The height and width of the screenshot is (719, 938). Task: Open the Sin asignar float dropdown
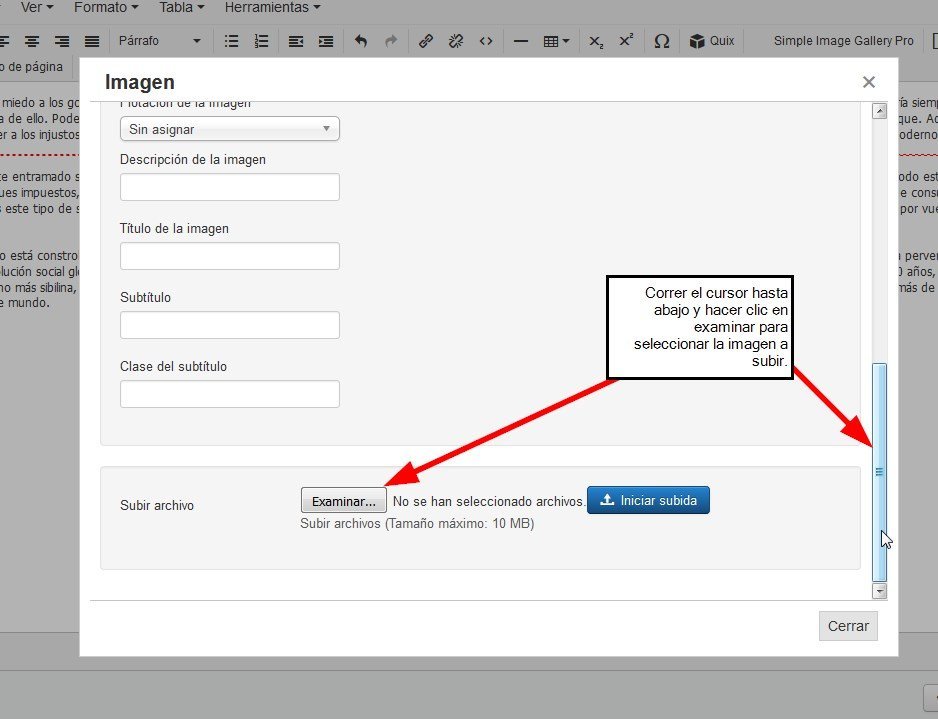[x=230, y=129]
